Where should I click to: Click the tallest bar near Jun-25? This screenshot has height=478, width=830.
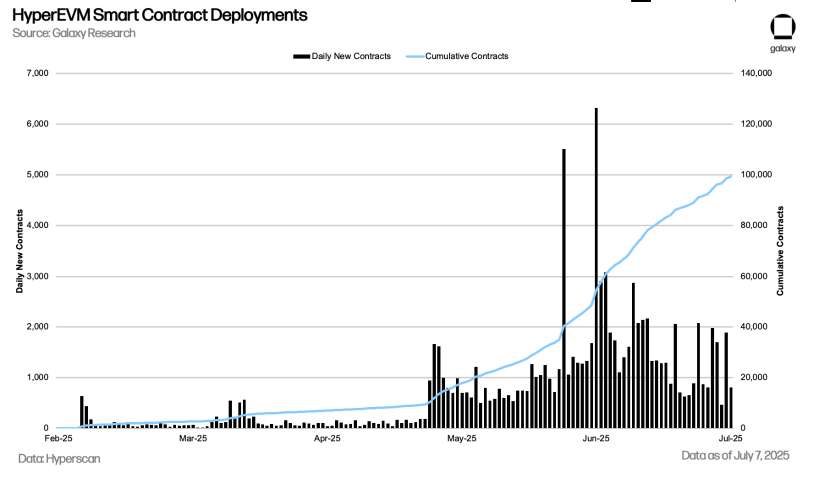click(596, 268)
